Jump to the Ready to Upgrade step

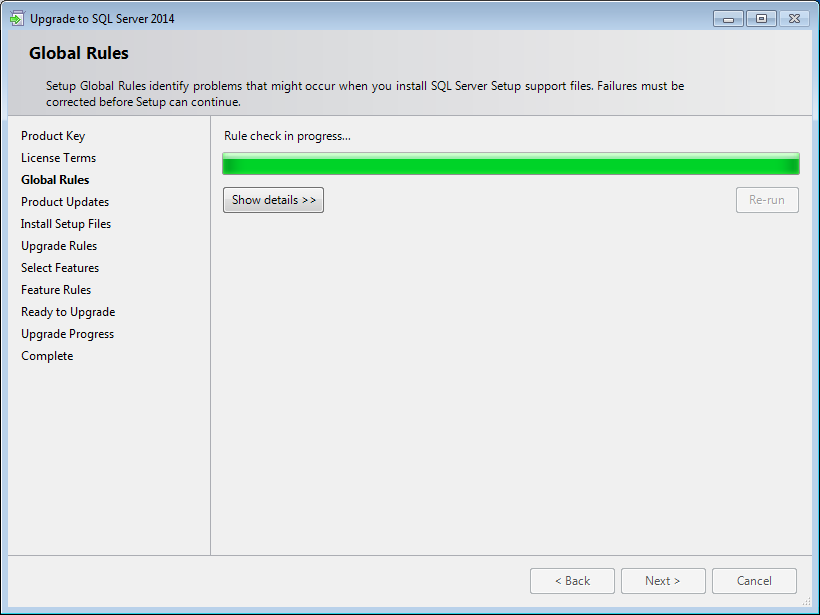pyautogui.click(x=68, y=312)
